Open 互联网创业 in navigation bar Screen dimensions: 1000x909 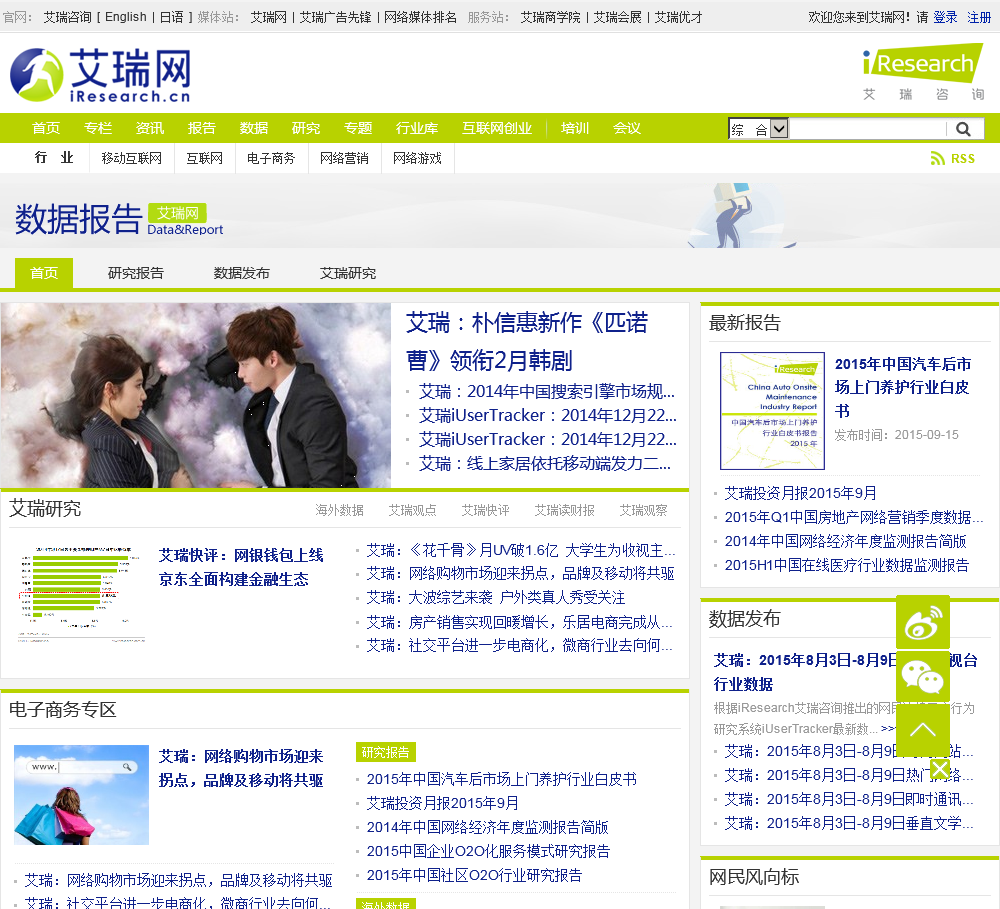497,128
